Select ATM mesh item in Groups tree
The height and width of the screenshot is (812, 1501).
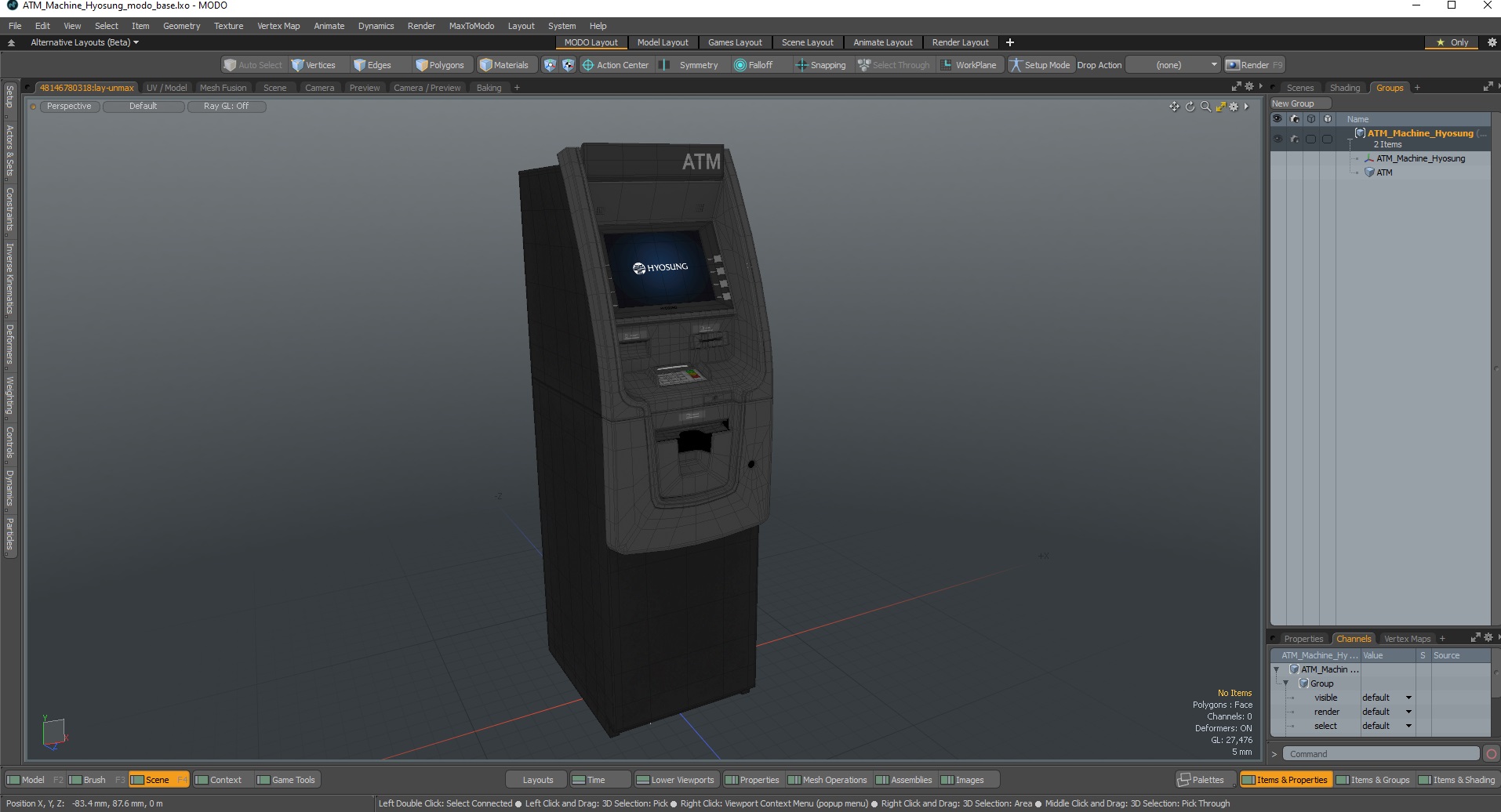point(1384,172)
